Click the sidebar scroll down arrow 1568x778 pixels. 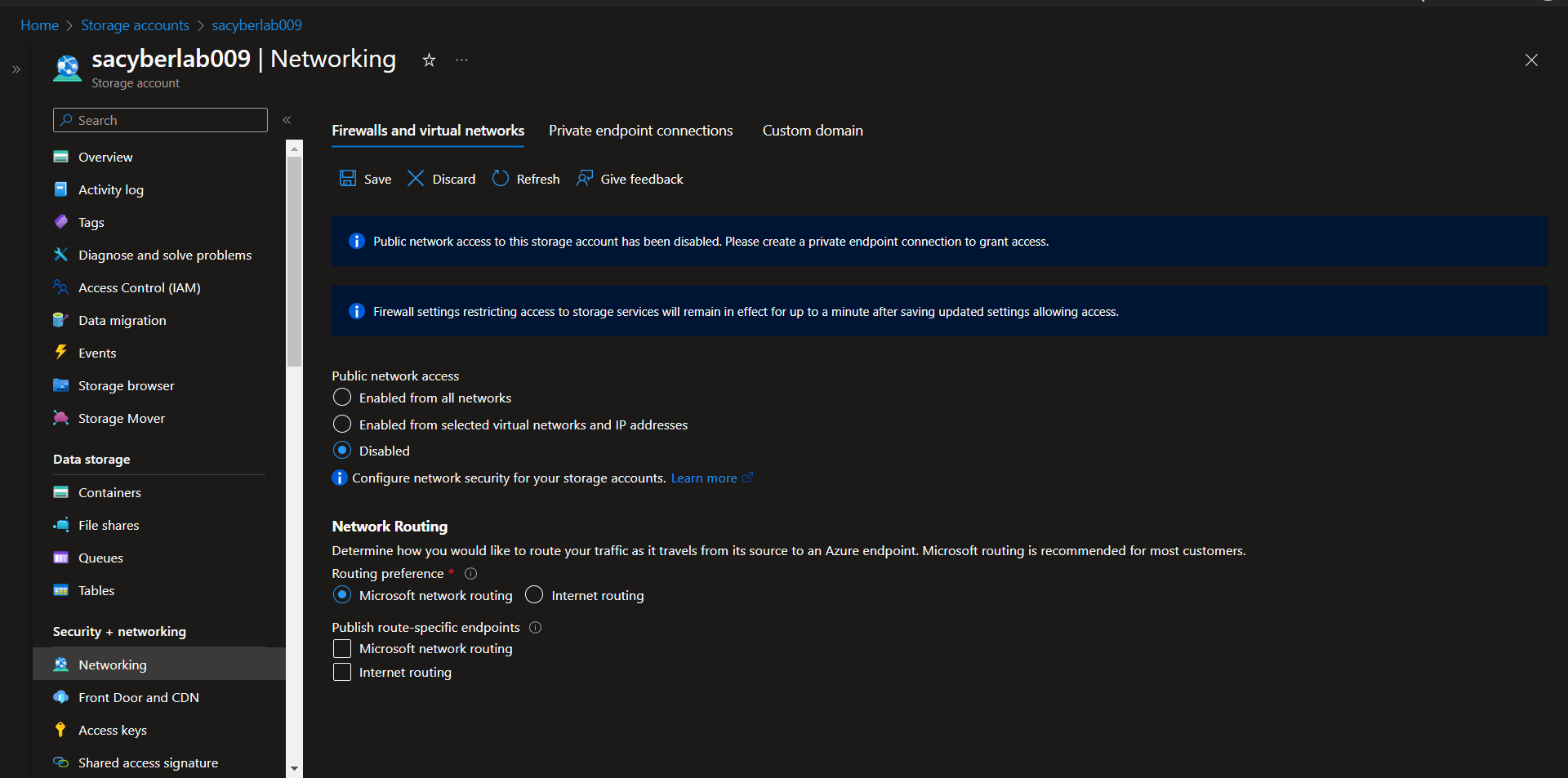[x=294, y=768]
